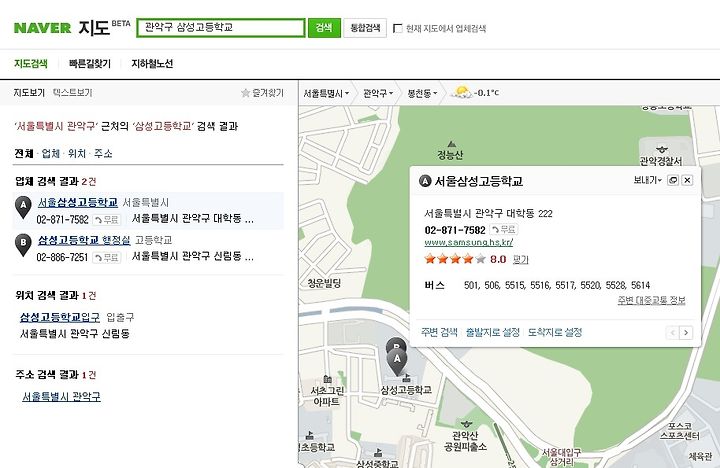Click the 즐겨찾기 star icon
Viewport: 720px width, 468px height.
coord(246,93)
